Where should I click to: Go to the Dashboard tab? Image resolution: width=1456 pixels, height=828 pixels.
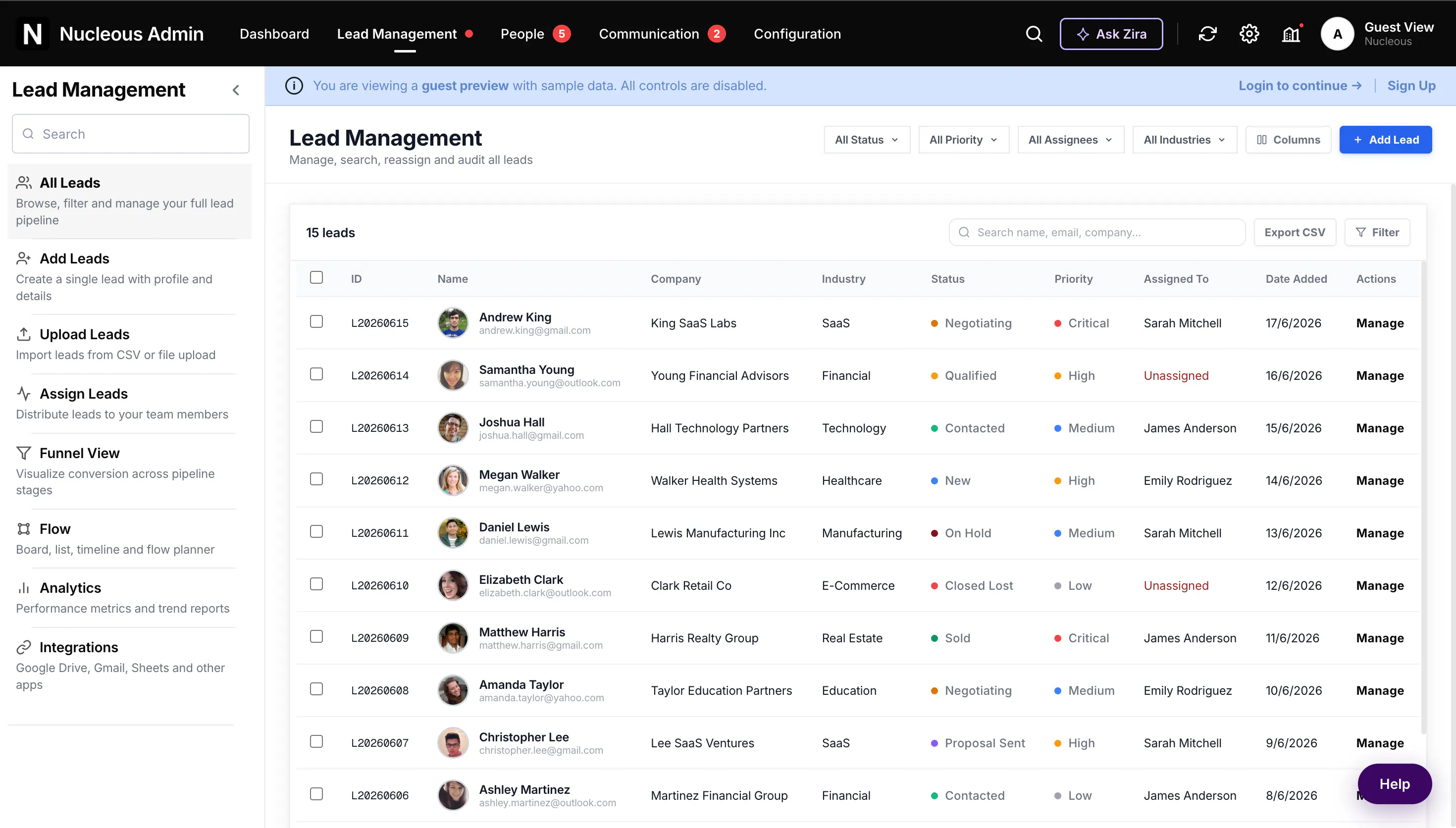click(274, 34)
